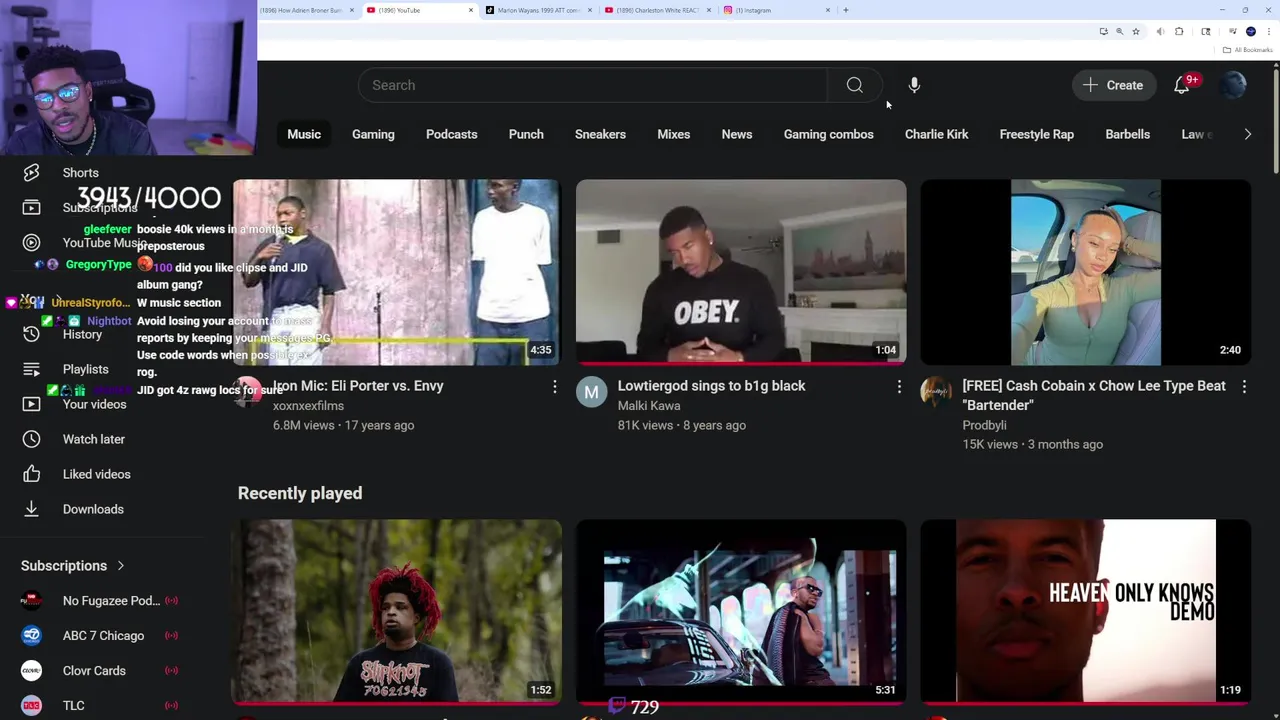Open options for Cash Cobain Type Beat video

pyautogui.click(x=1244, y=386)
